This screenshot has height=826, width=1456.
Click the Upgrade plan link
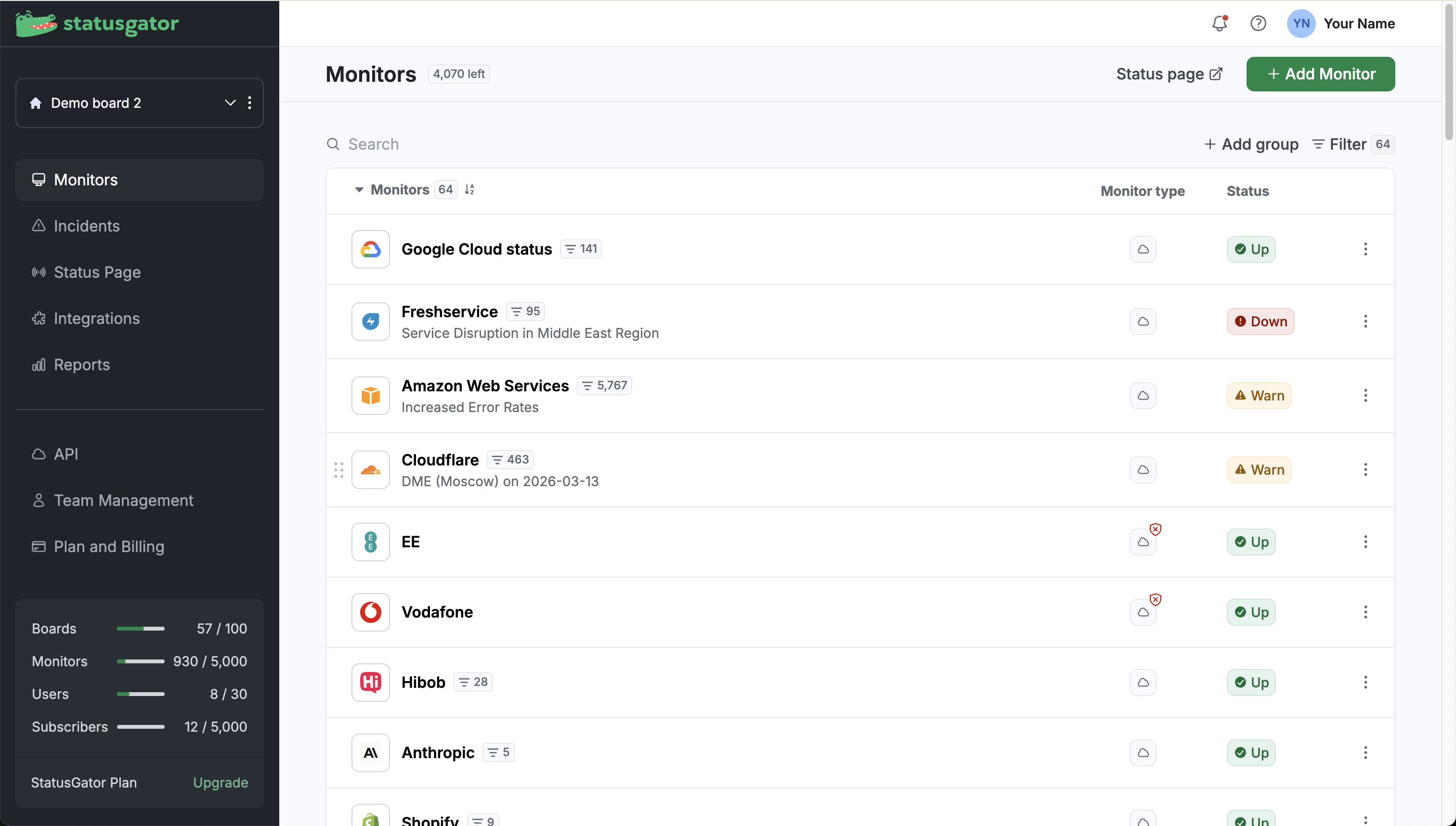pos(220,782)
